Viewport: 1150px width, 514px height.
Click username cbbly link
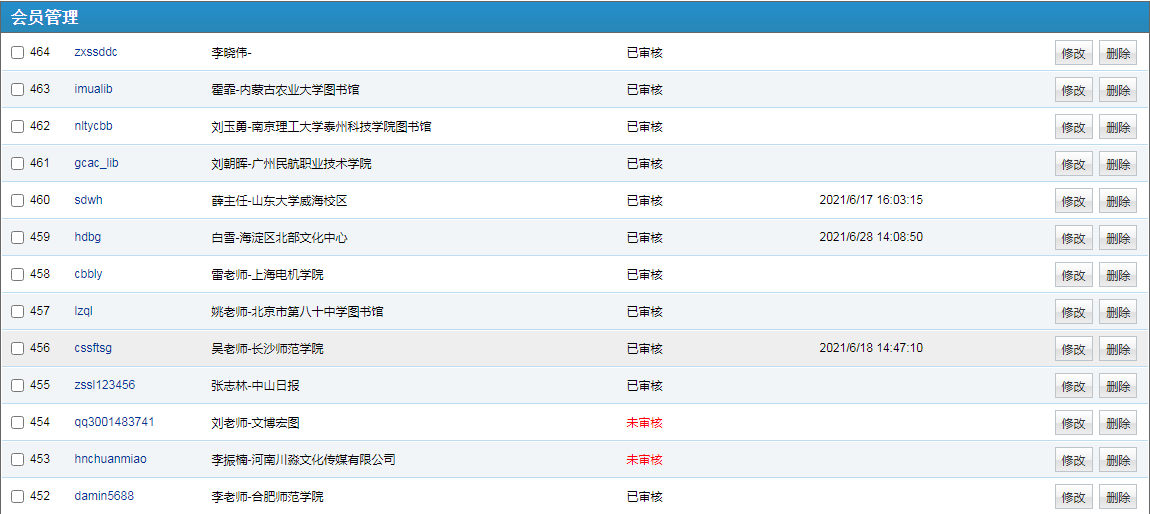tap(88, 274)
